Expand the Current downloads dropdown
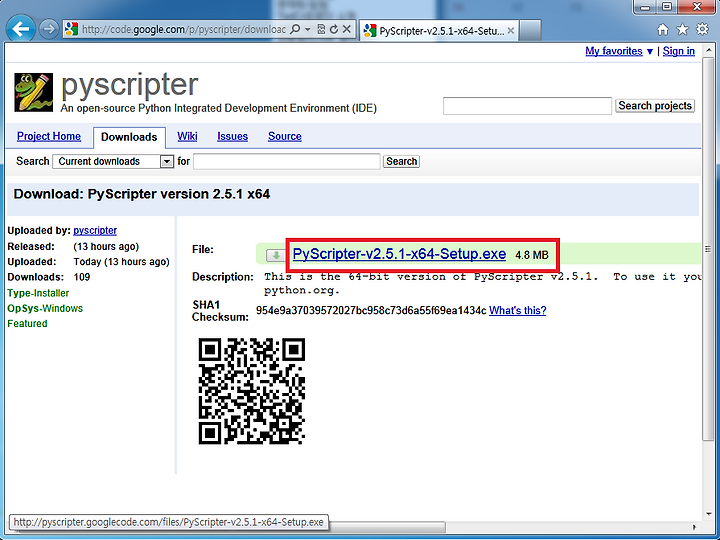 tap(113, 162)
